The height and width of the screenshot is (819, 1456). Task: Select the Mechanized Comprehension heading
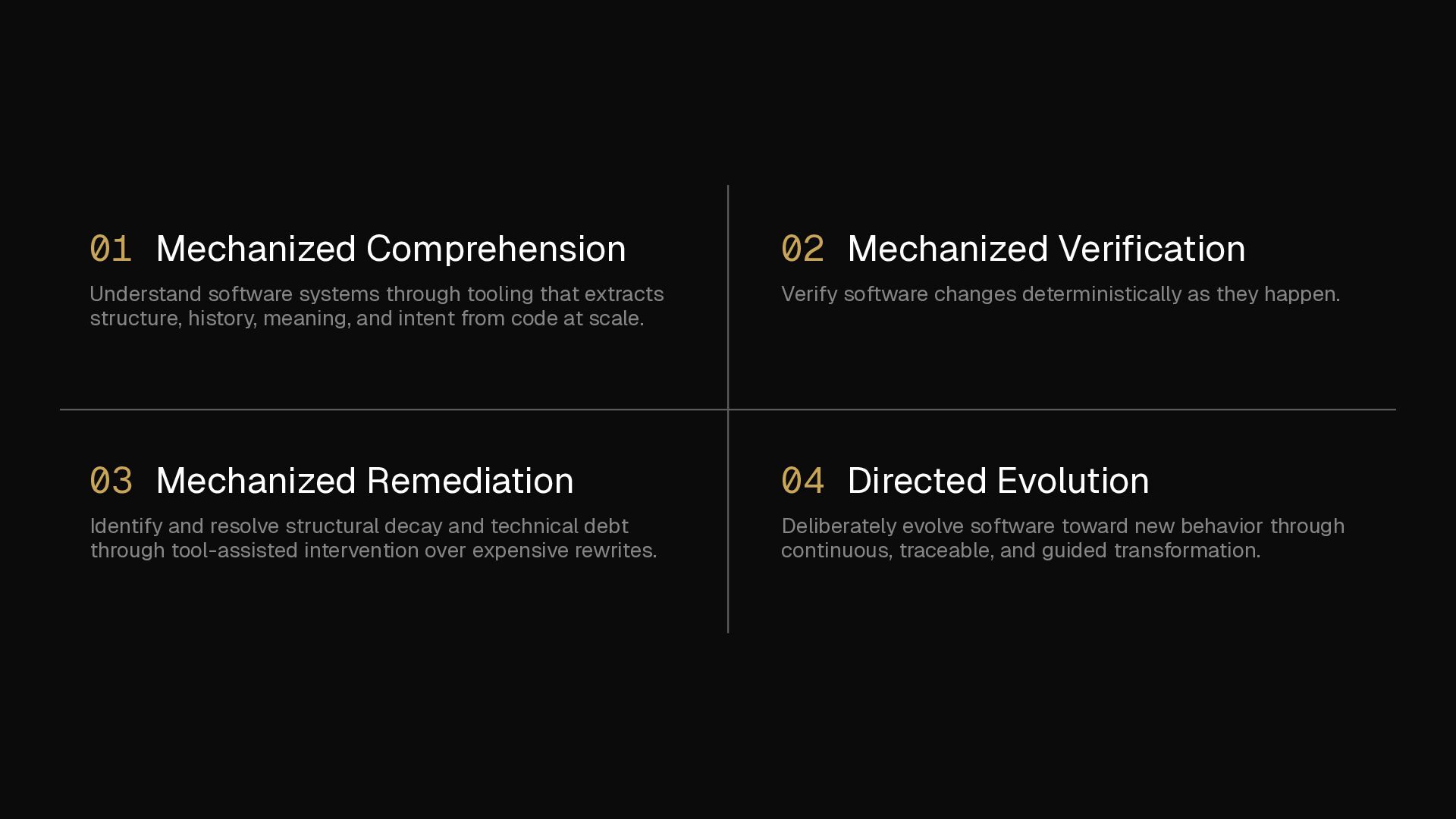coord(391,249)
